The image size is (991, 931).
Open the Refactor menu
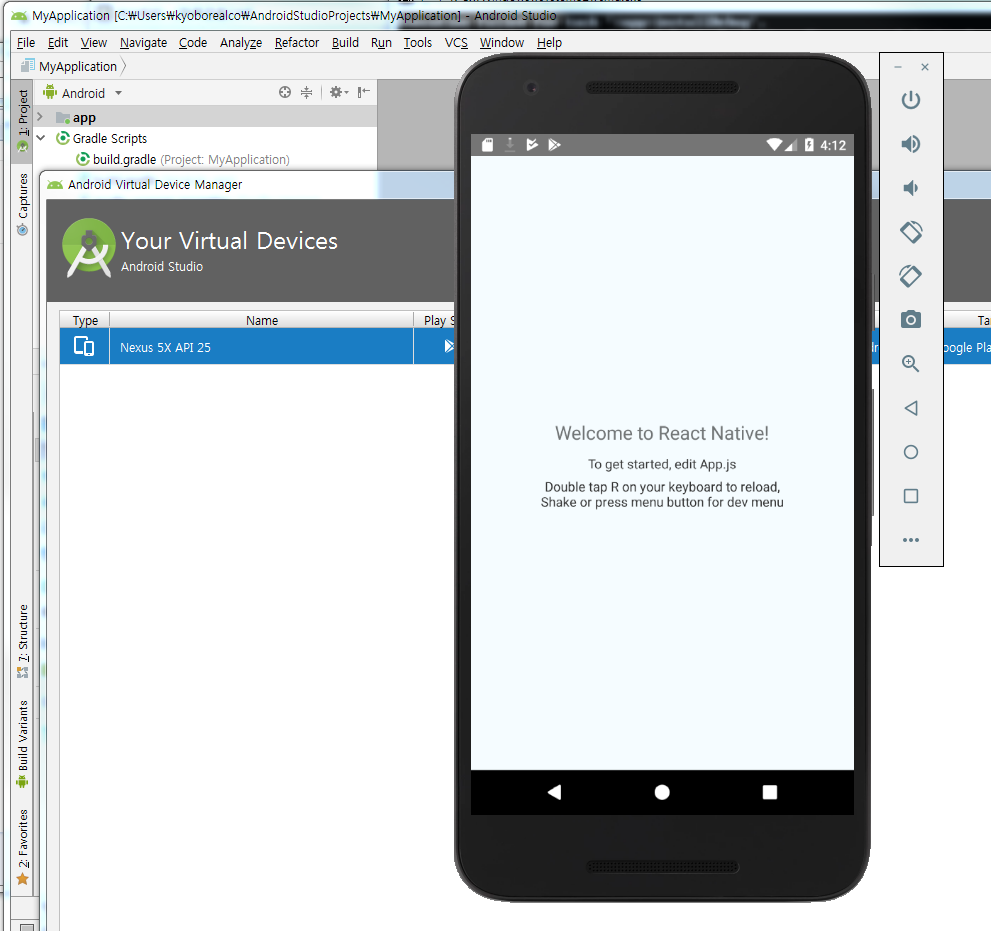296,42
